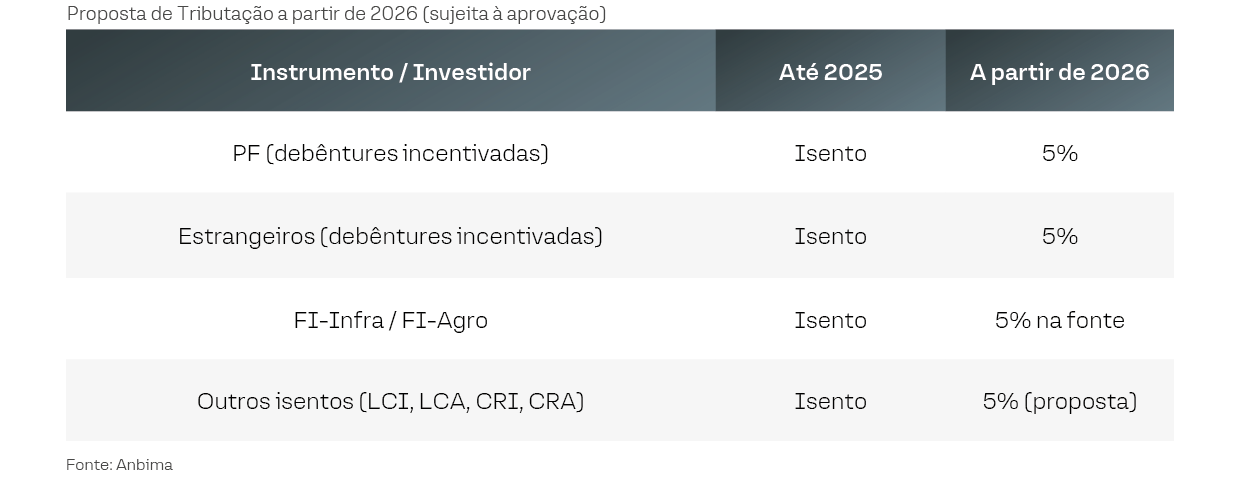The image size is (1240, 488).
Task: Select 'Estrangeiros (debêntures incentivadas)' row label
Action: point(390,236)
